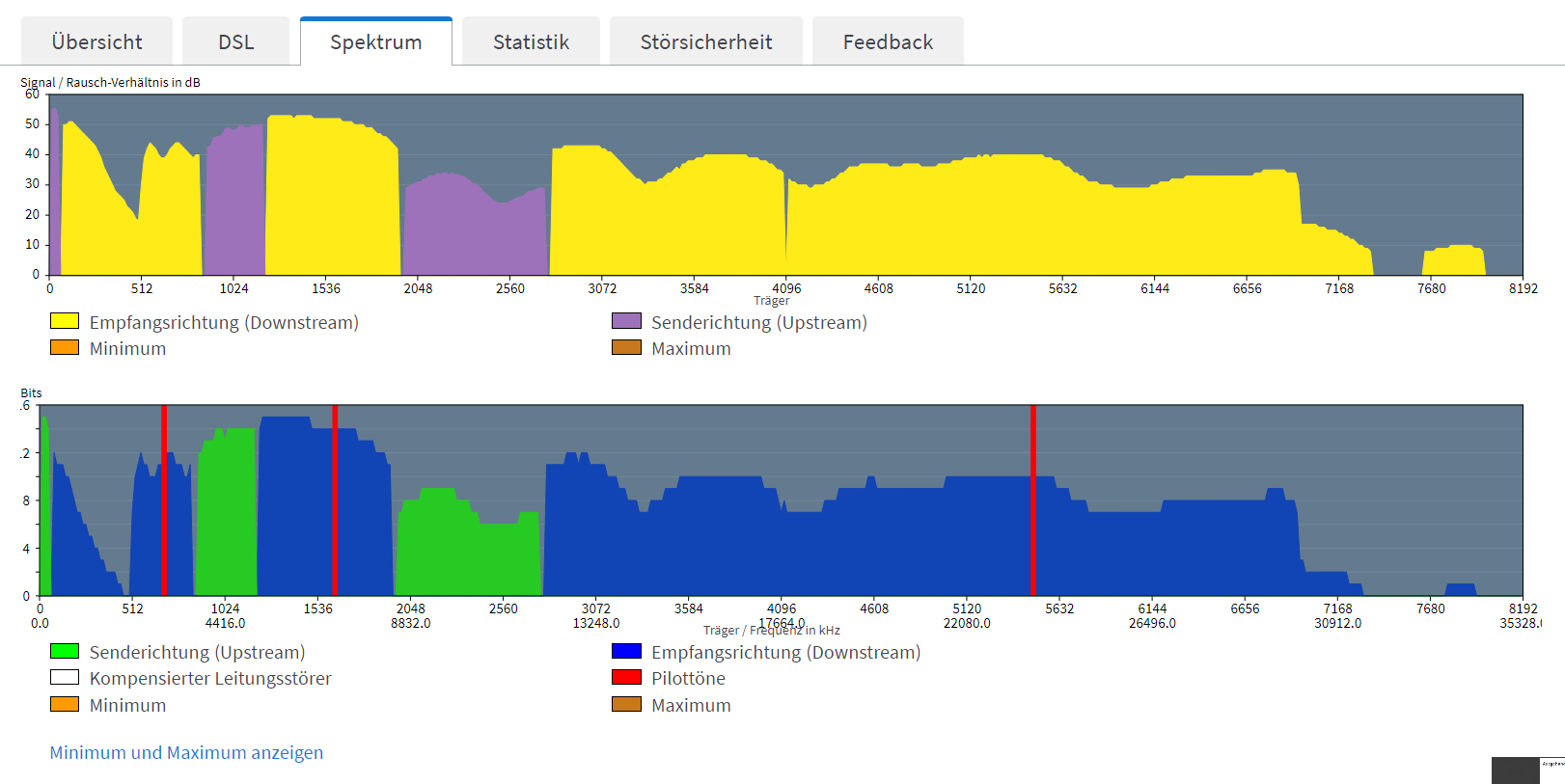Click orange Minimum swatch in bits legend
1565x784 pixels.
click(65, 704)
